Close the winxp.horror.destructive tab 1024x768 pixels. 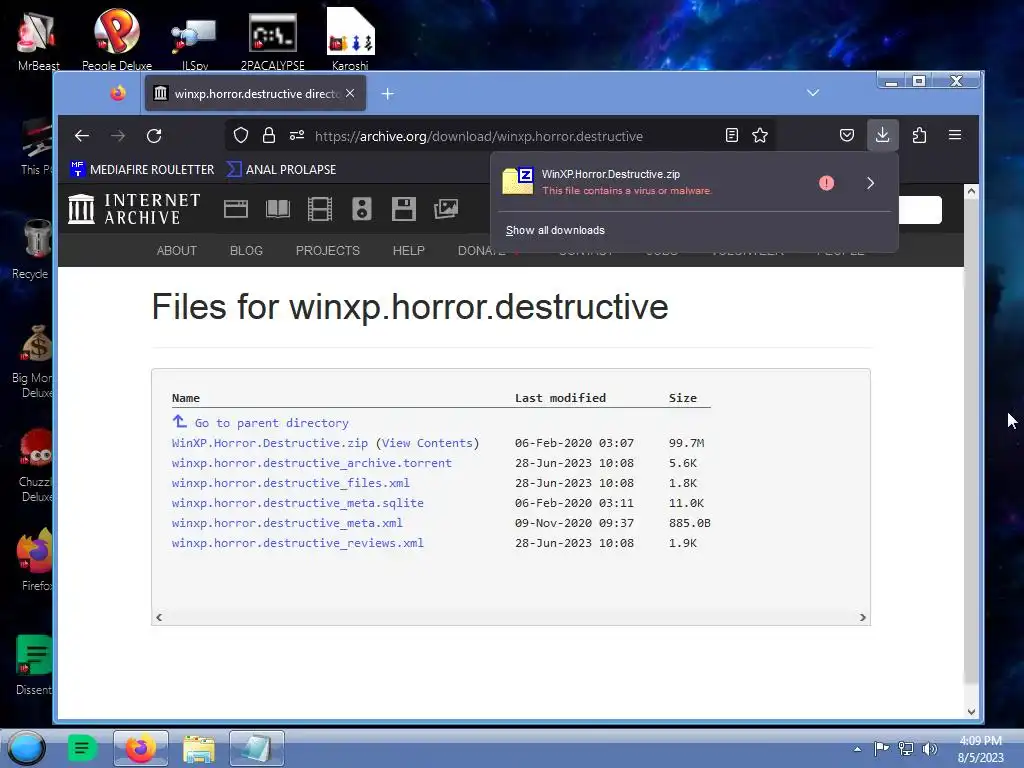click(x=350, y=93)
